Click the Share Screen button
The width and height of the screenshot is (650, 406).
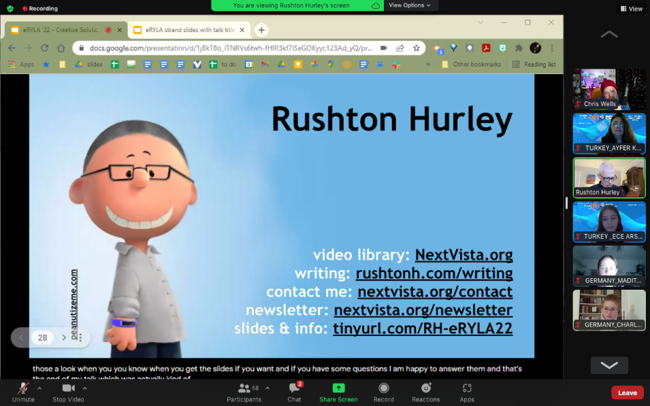338,392
